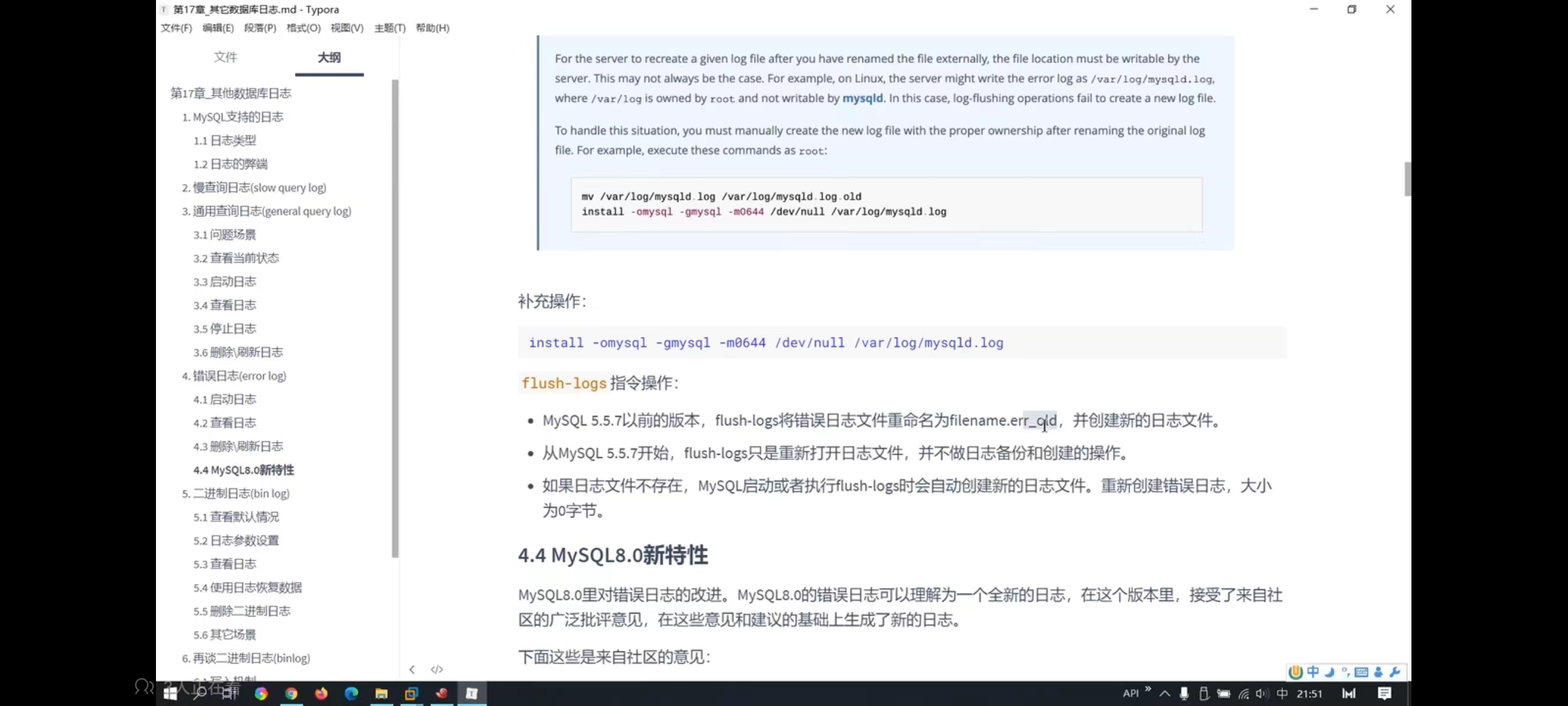Go to 5. 二进制日志(bin log) outline entry

coord(235,494)
